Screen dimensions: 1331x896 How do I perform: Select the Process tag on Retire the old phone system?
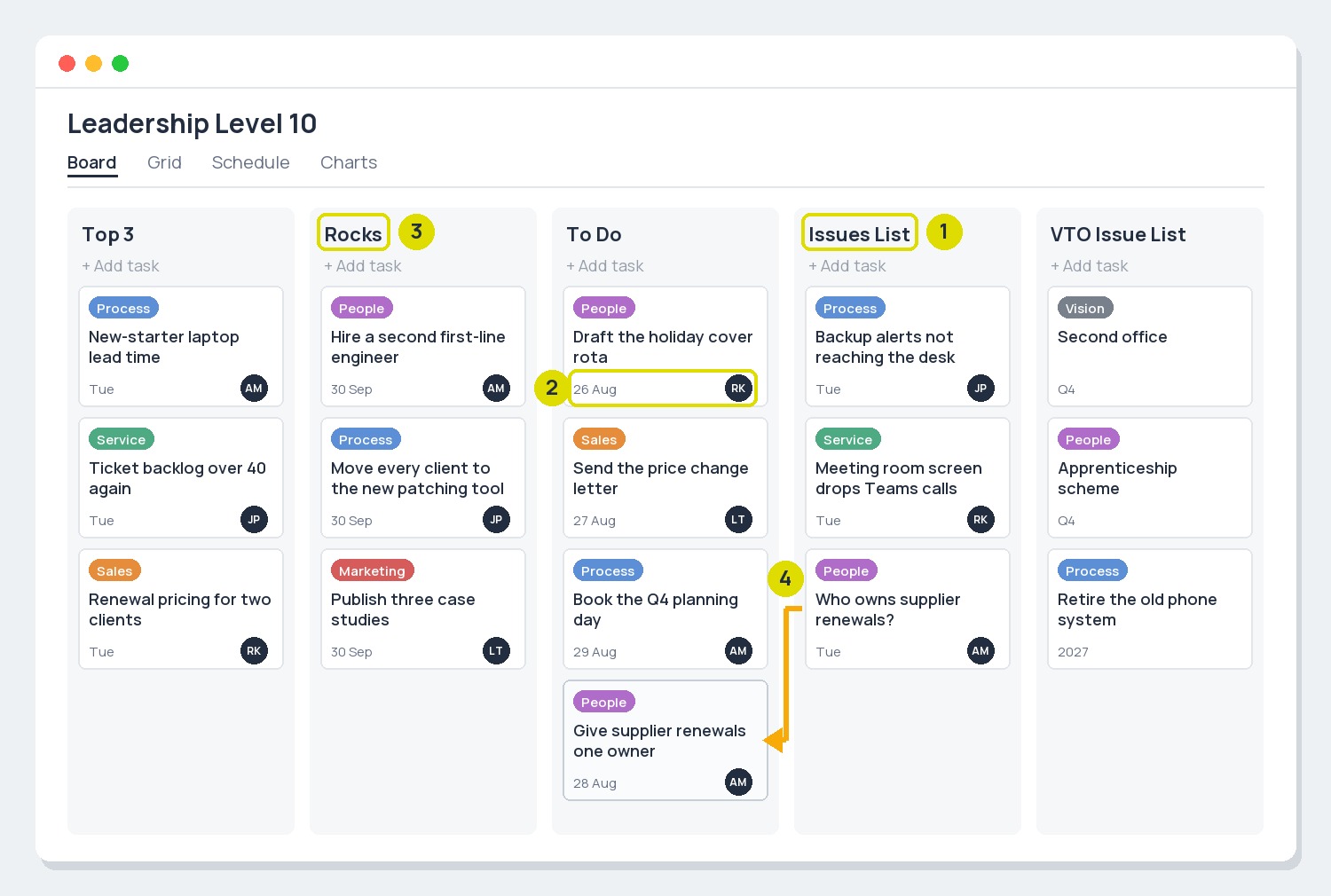click(1092, 570)
